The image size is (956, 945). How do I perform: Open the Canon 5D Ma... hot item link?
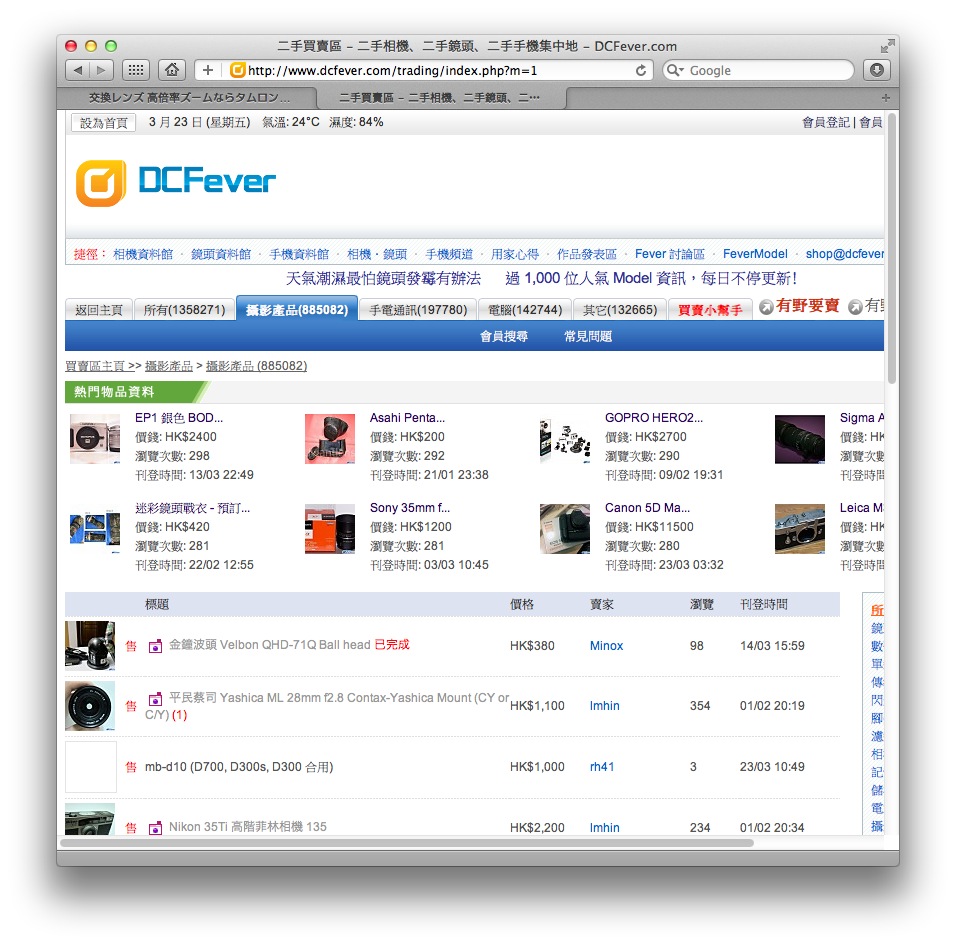click(x=647, y=508)
